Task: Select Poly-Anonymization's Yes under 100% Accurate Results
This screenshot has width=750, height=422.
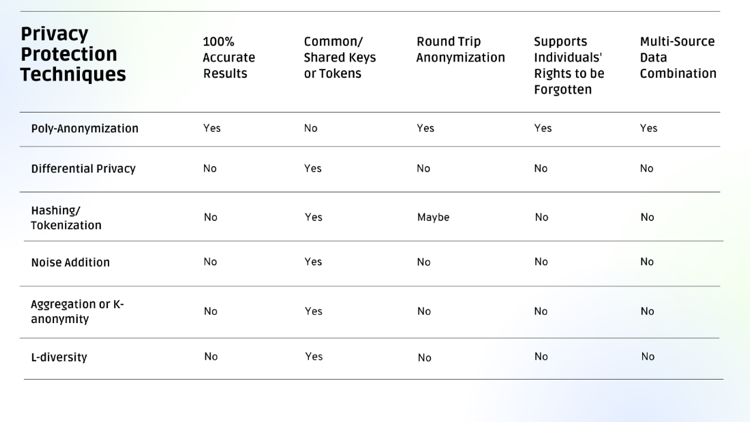Action: (x=212, y=129)
